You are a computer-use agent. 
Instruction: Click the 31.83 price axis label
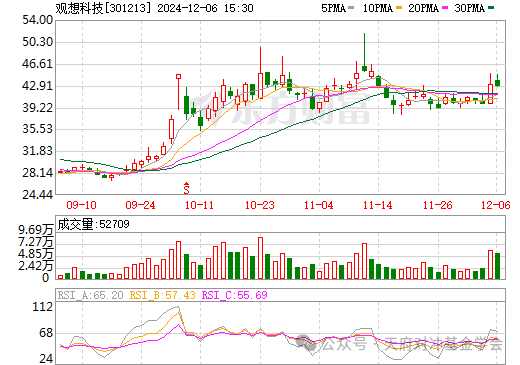tap(38, 151)
